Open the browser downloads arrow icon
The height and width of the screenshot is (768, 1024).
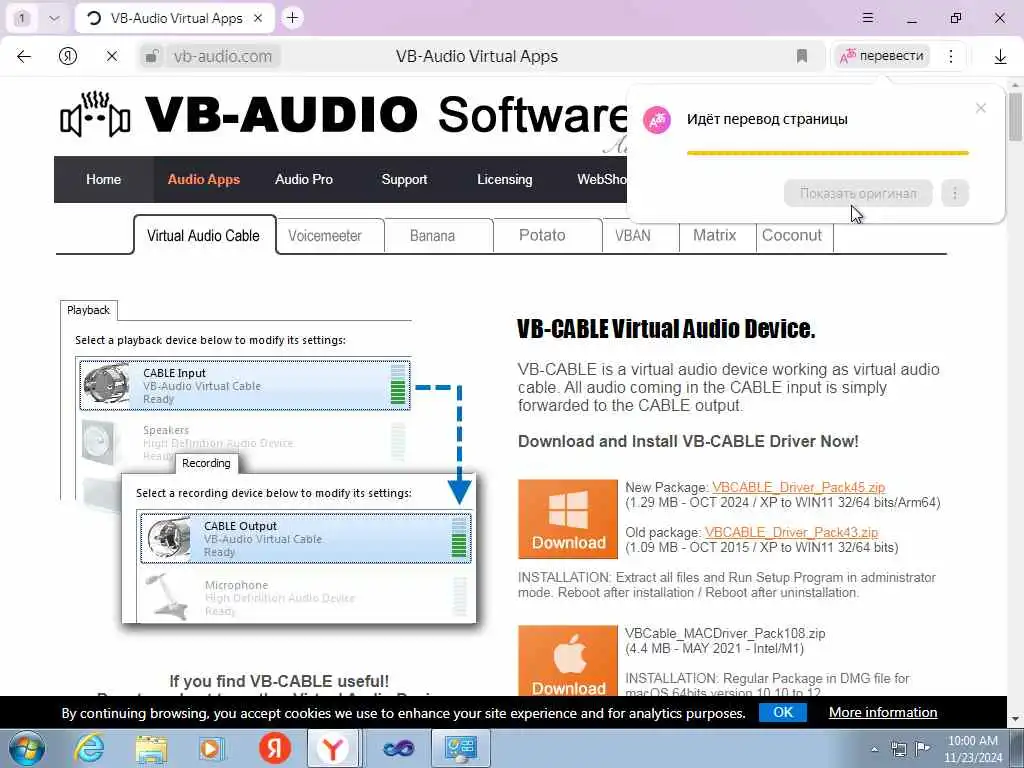click(x=1000, y=57)
